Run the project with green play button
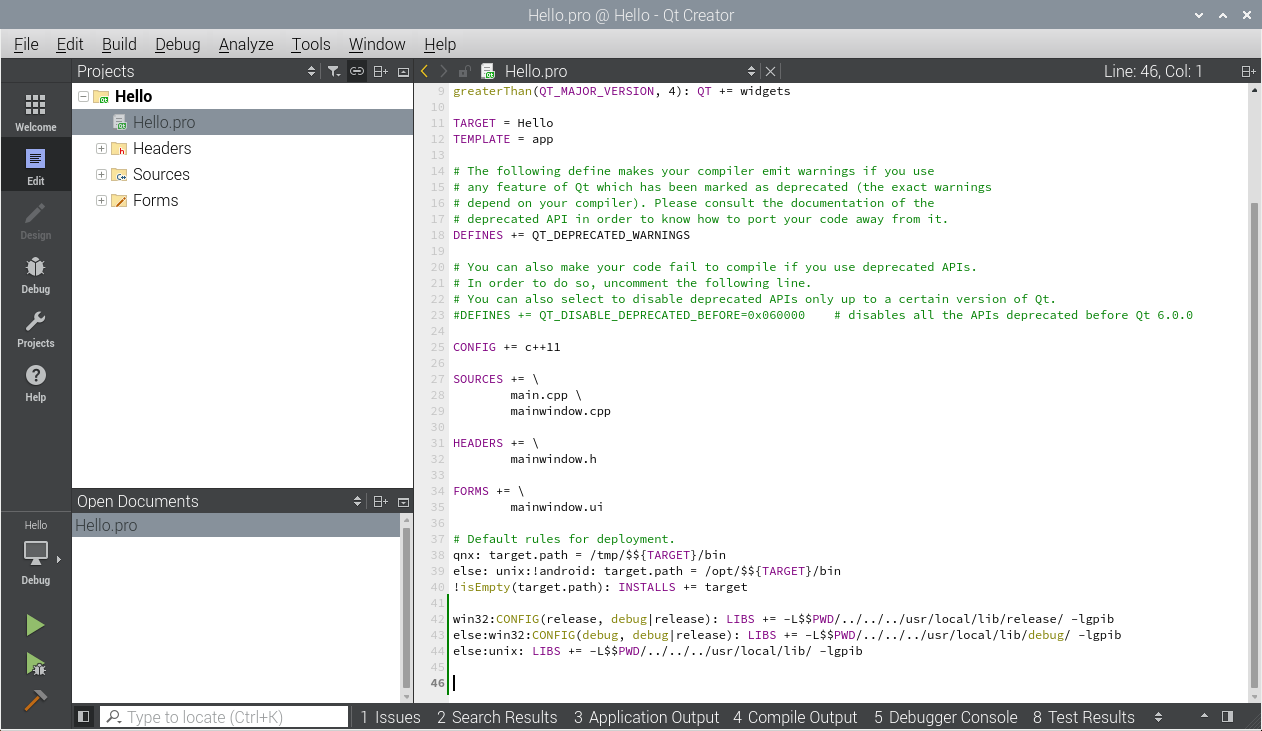The image size is (1262, 731). 35,625
